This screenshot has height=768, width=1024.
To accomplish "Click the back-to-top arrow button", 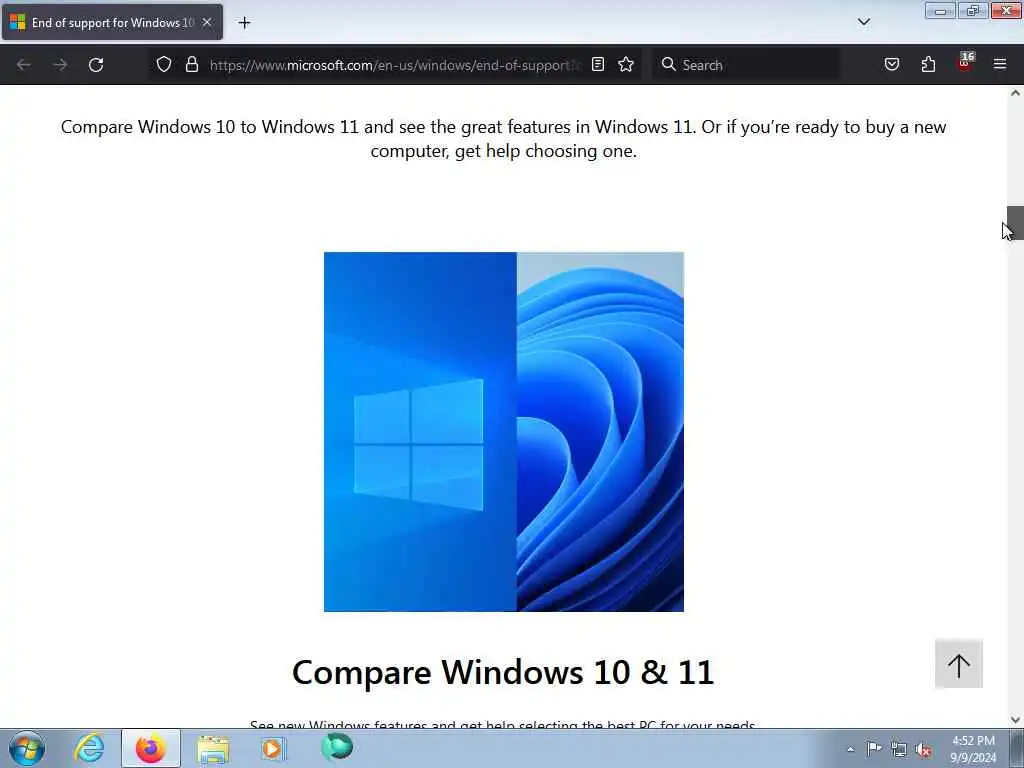I will [x=959, y=664].
